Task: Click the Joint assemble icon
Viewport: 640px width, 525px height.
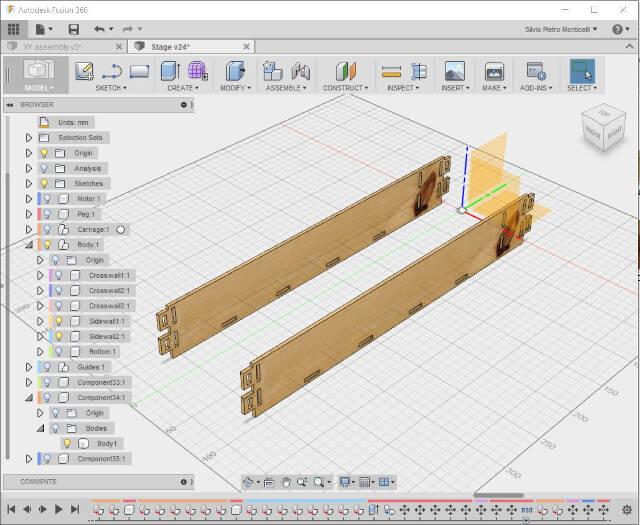Action: pos(301,71)
